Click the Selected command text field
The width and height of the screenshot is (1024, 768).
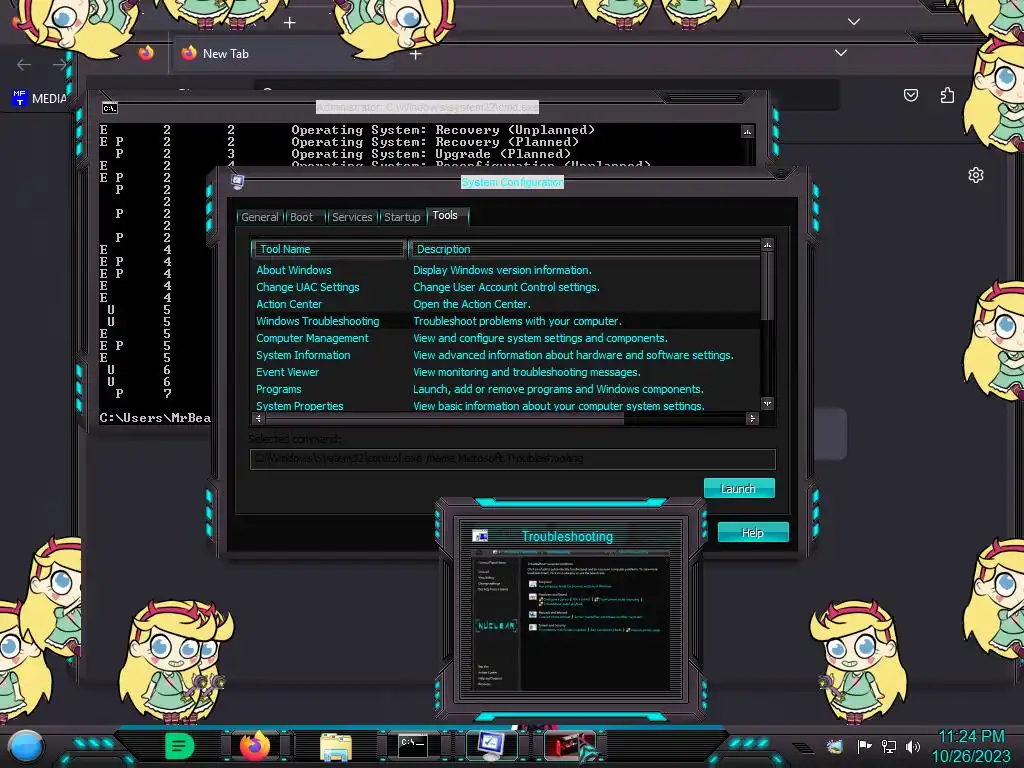pos(512,458)
